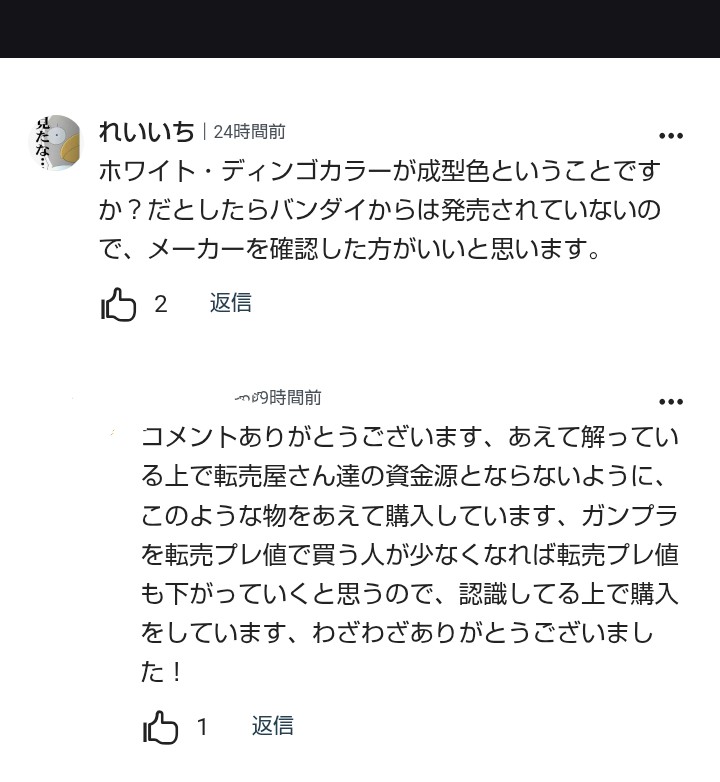Click the dark bar at the top

360,28
